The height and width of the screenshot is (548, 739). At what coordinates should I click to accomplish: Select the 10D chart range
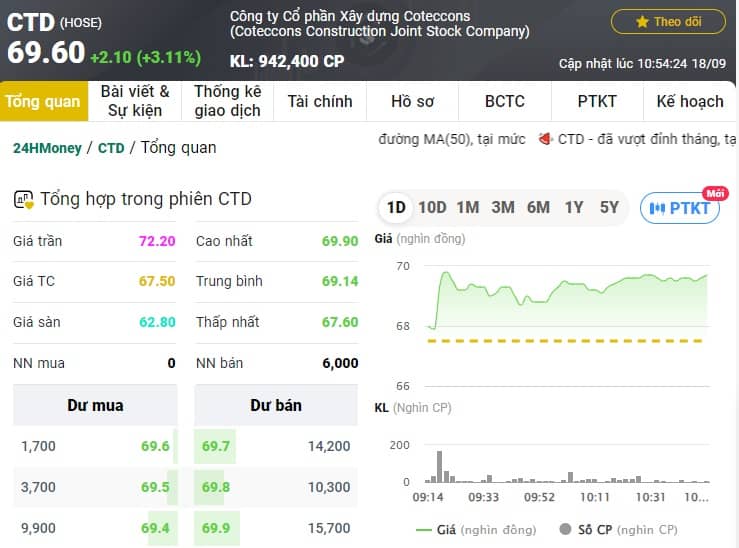432,207
